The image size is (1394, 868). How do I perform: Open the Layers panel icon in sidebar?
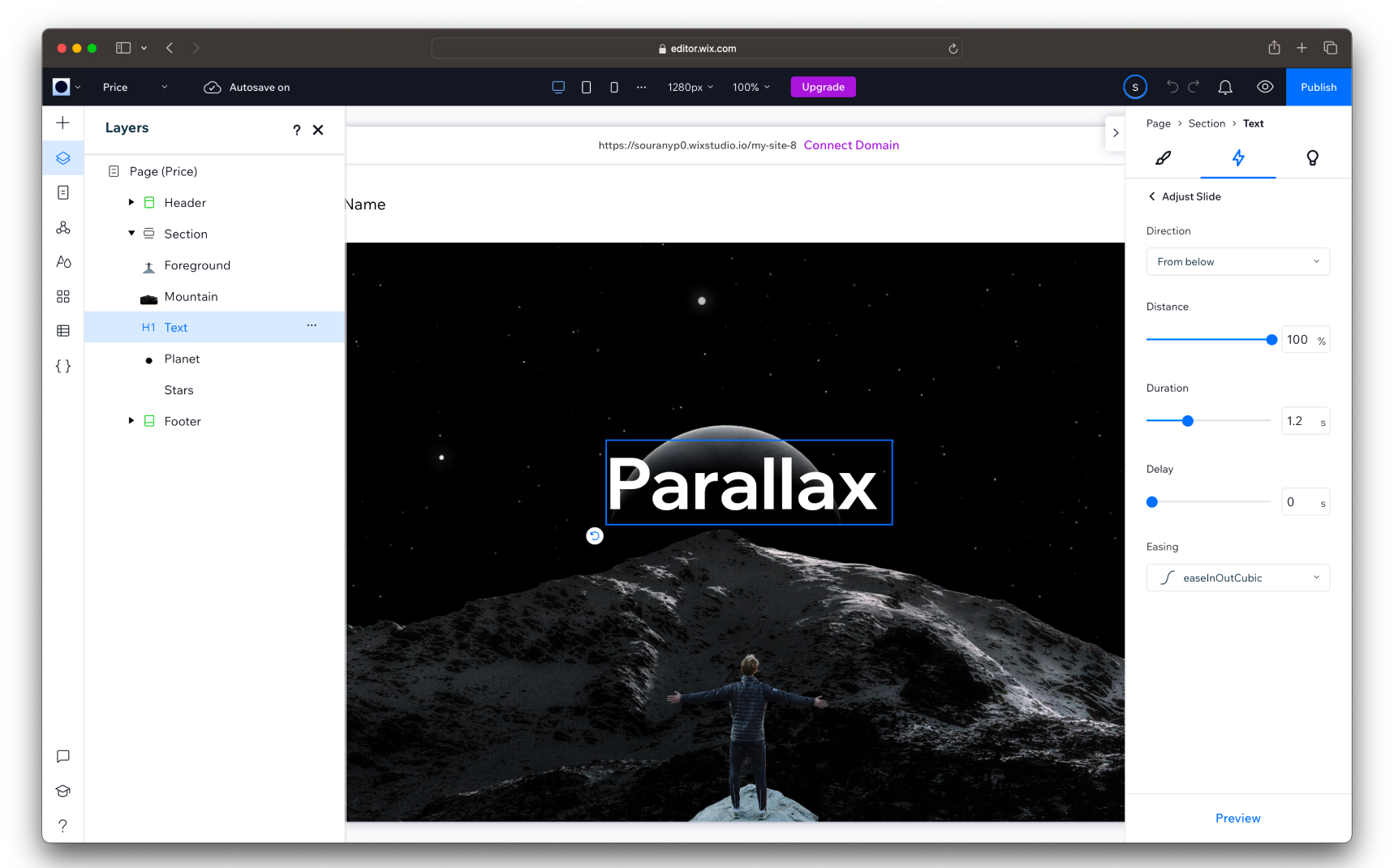[62, 158]
